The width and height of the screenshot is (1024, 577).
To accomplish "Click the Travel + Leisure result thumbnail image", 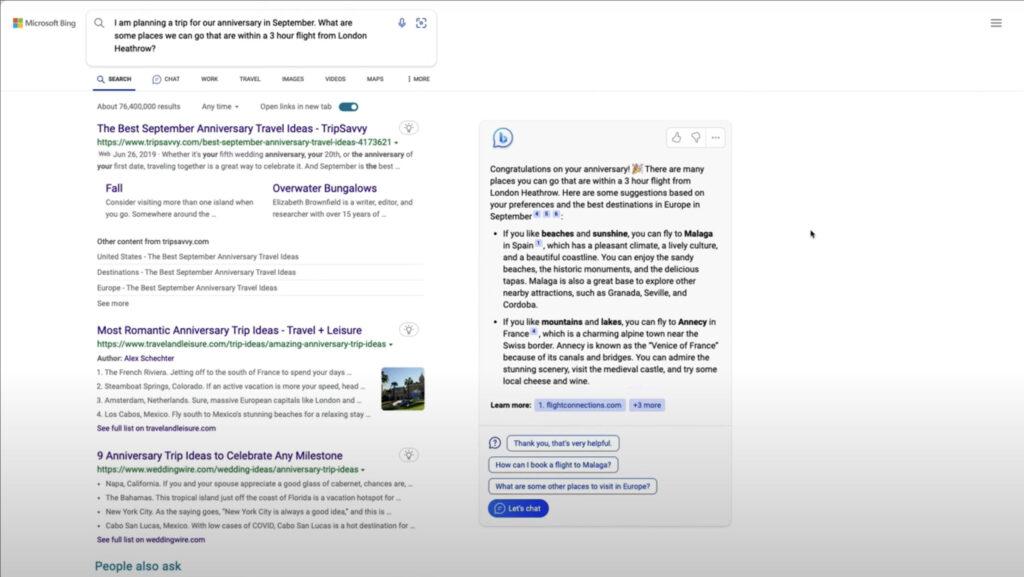I will tap(402, 389).
